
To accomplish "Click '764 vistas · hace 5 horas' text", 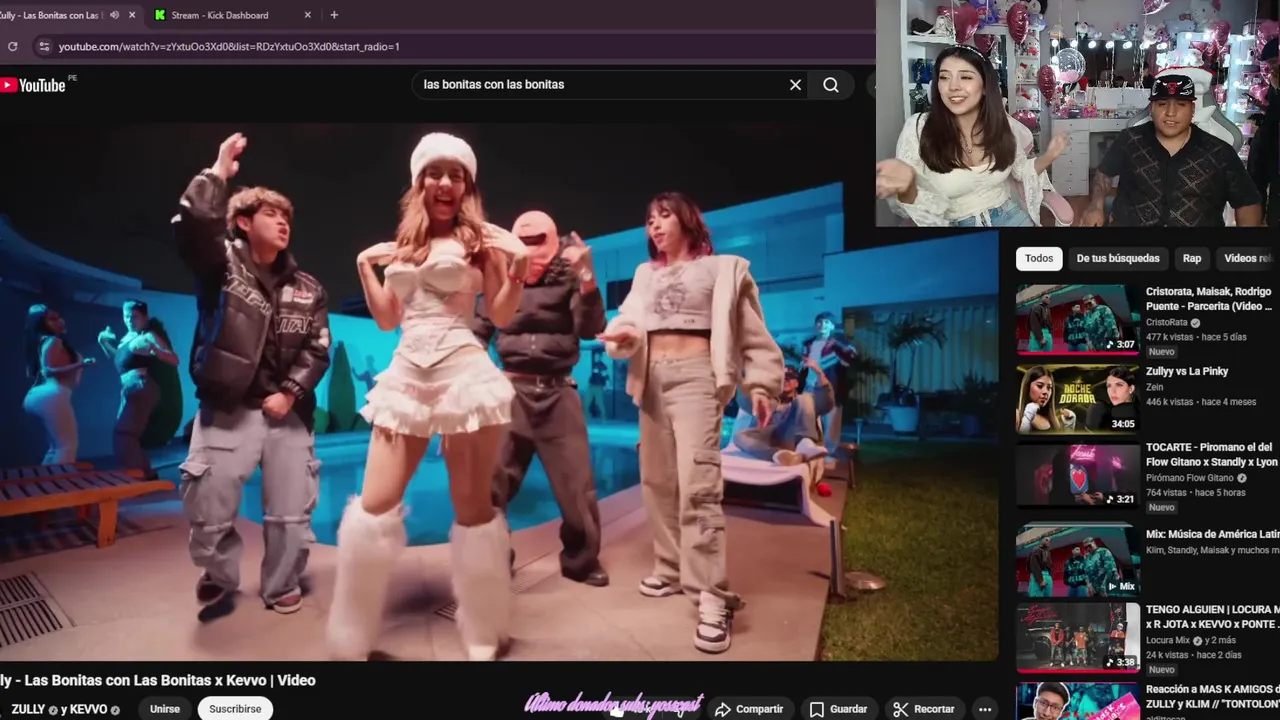I will click(1196, 492).
